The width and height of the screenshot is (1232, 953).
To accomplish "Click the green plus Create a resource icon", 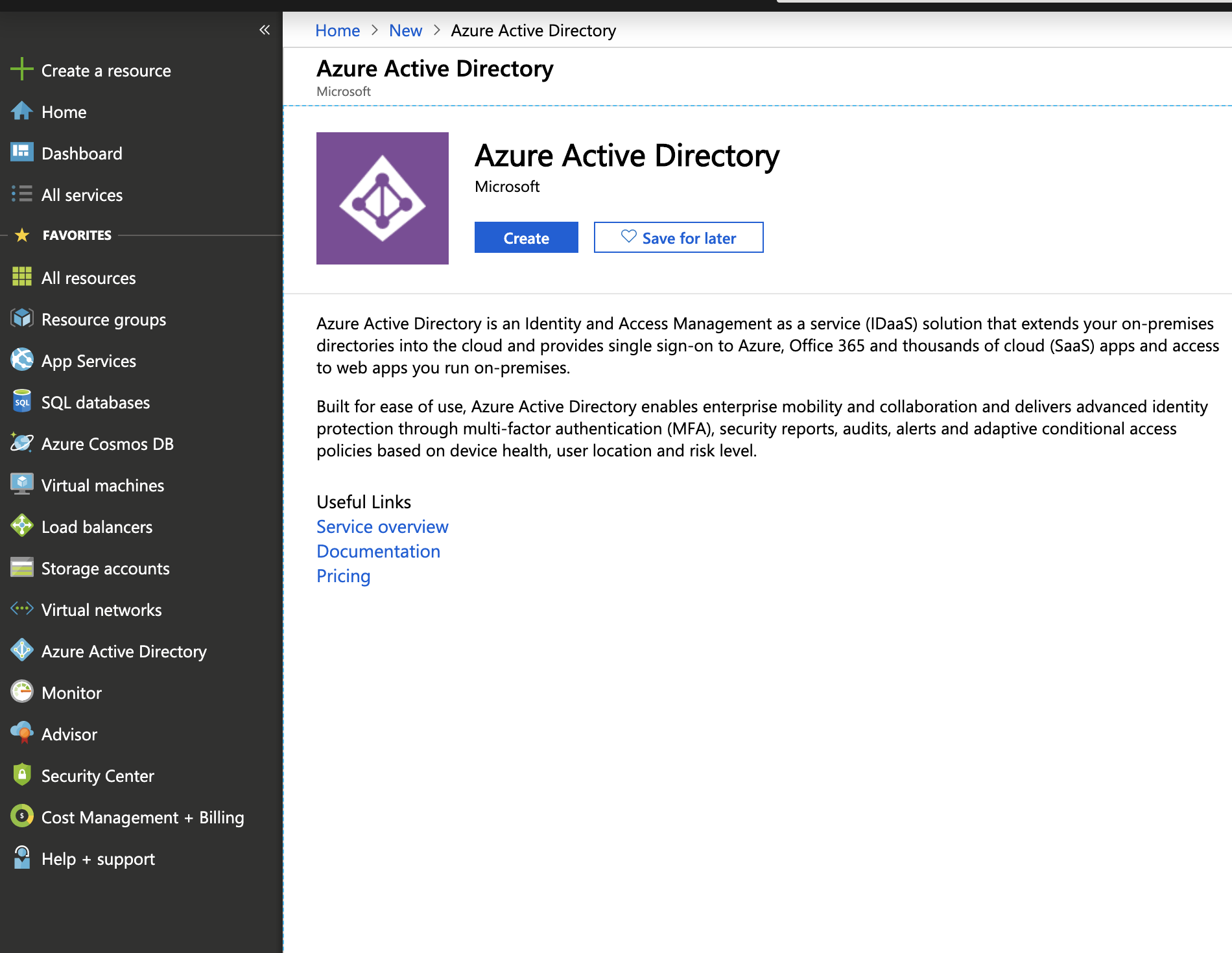I will pyautogui.click(x=22, y=69).
